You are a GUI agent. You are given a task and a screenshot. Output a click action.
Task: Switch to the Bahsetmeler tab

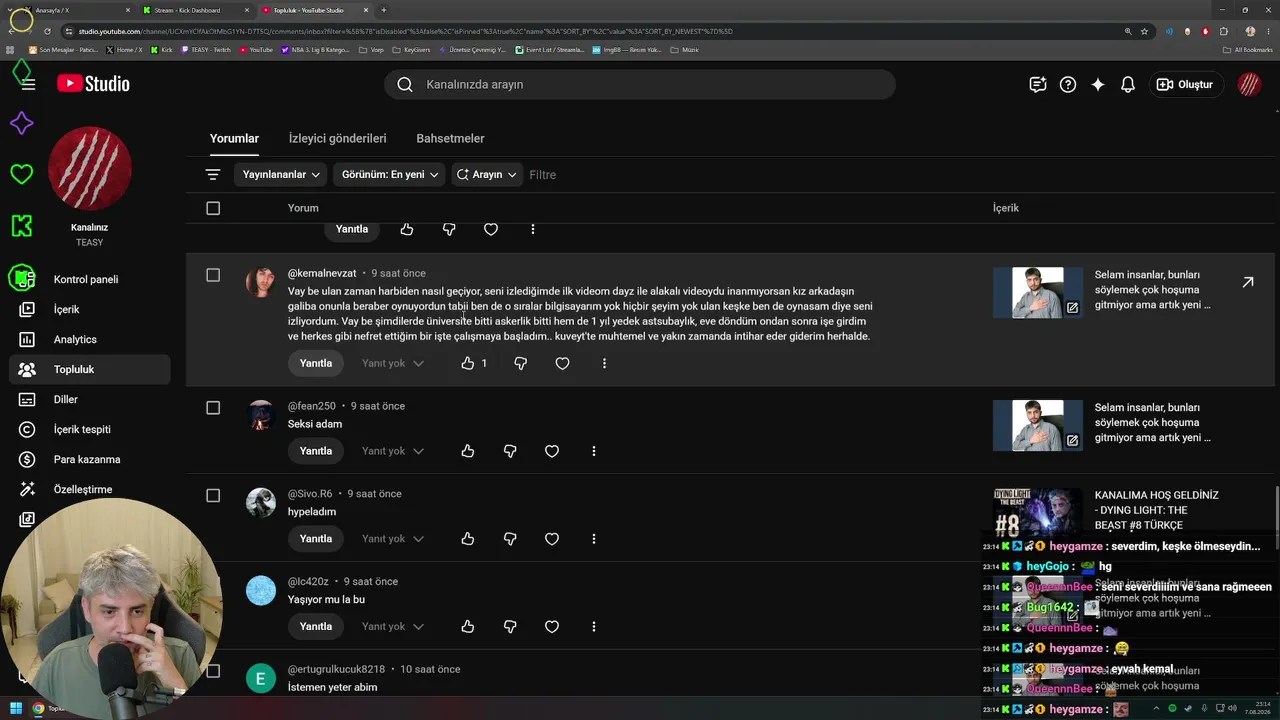click(450, 139)
